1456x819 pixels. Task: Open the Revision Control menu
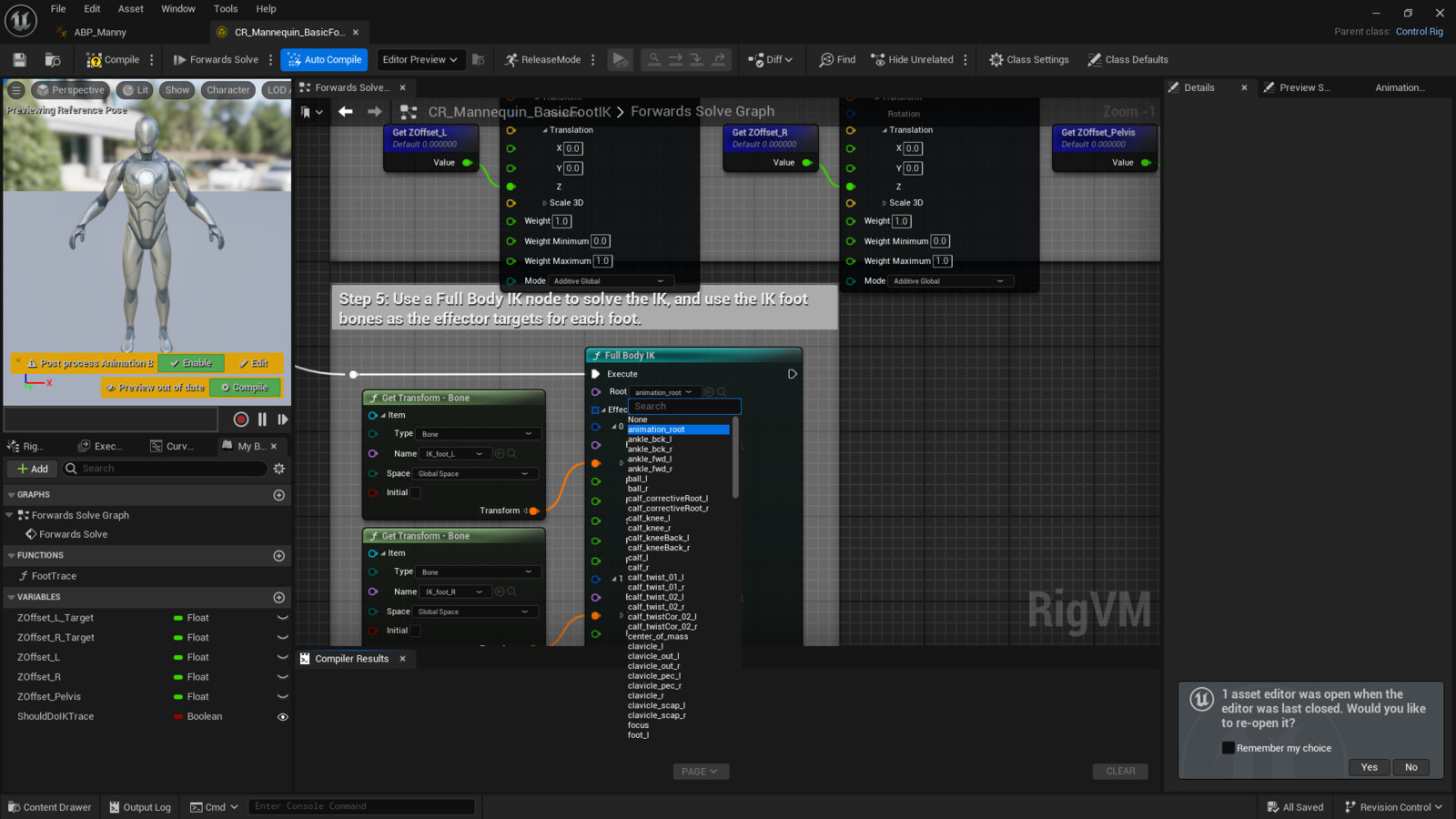tap(1393, 807)
